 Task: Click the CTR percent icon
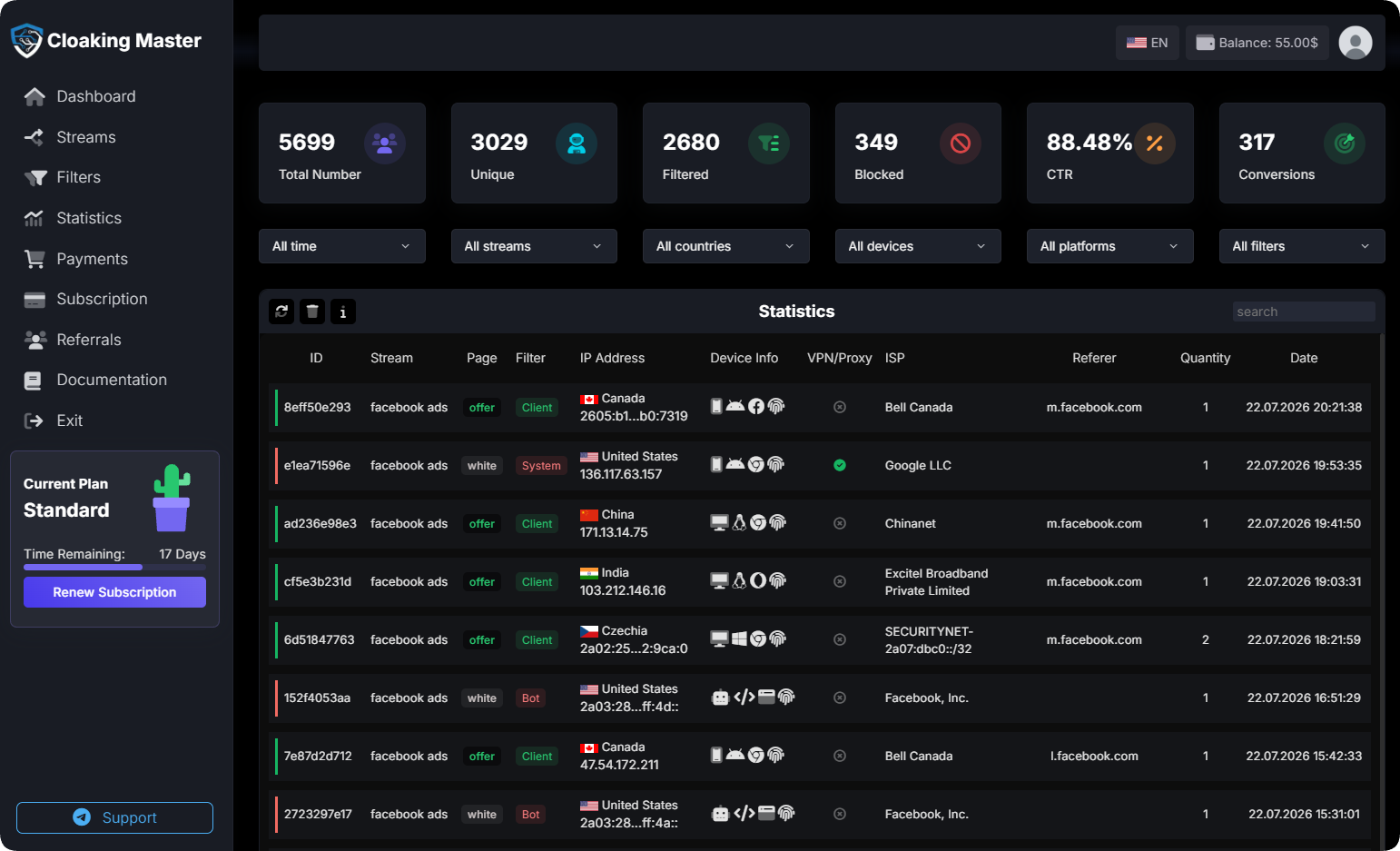[1155, 143]
